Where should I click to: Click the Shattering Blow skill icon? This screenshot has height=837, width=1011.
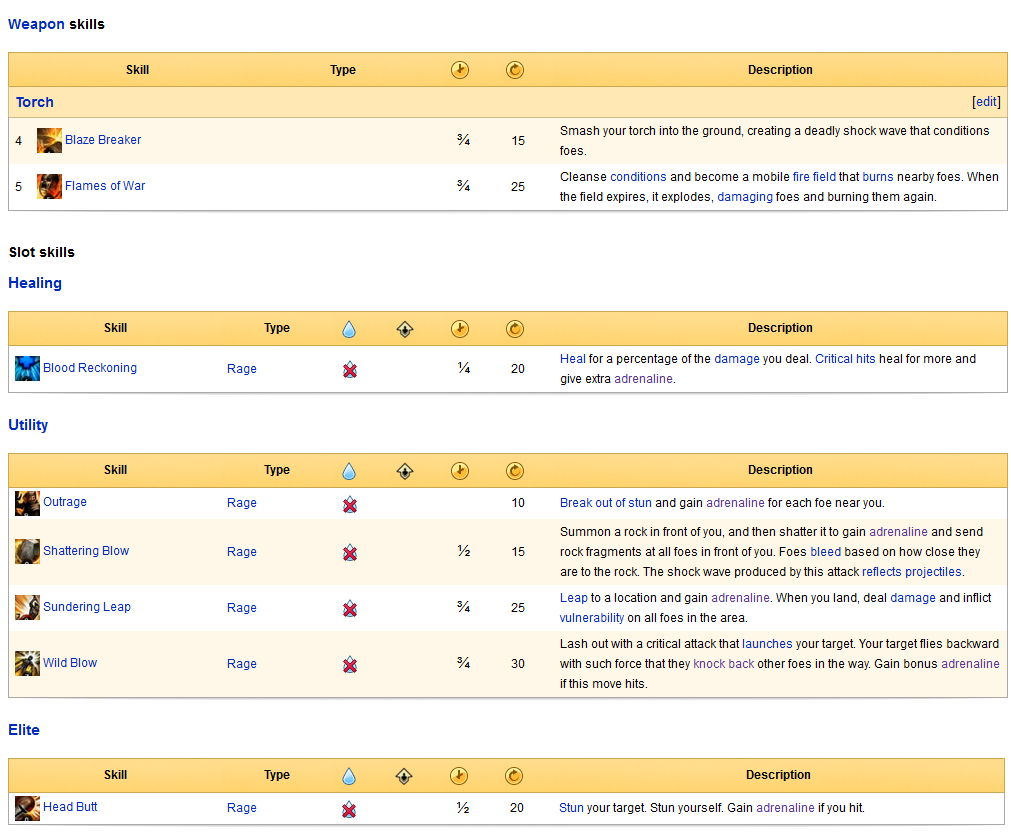click(27, 551)
